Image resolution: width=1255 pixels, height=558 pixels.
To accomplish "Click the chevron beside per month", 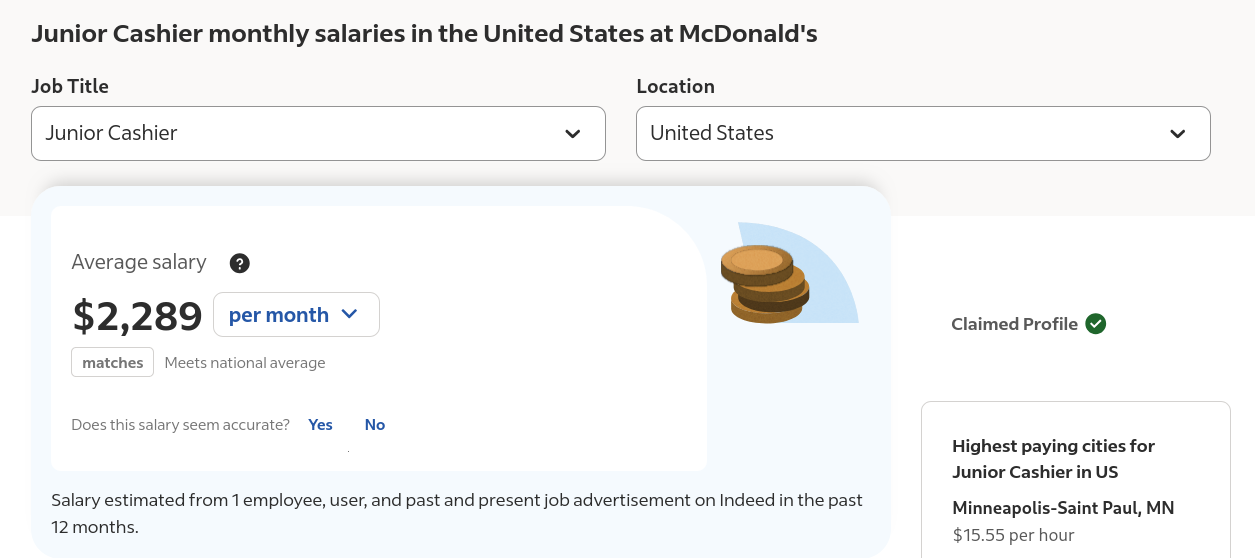I will (x=349, y=314).
